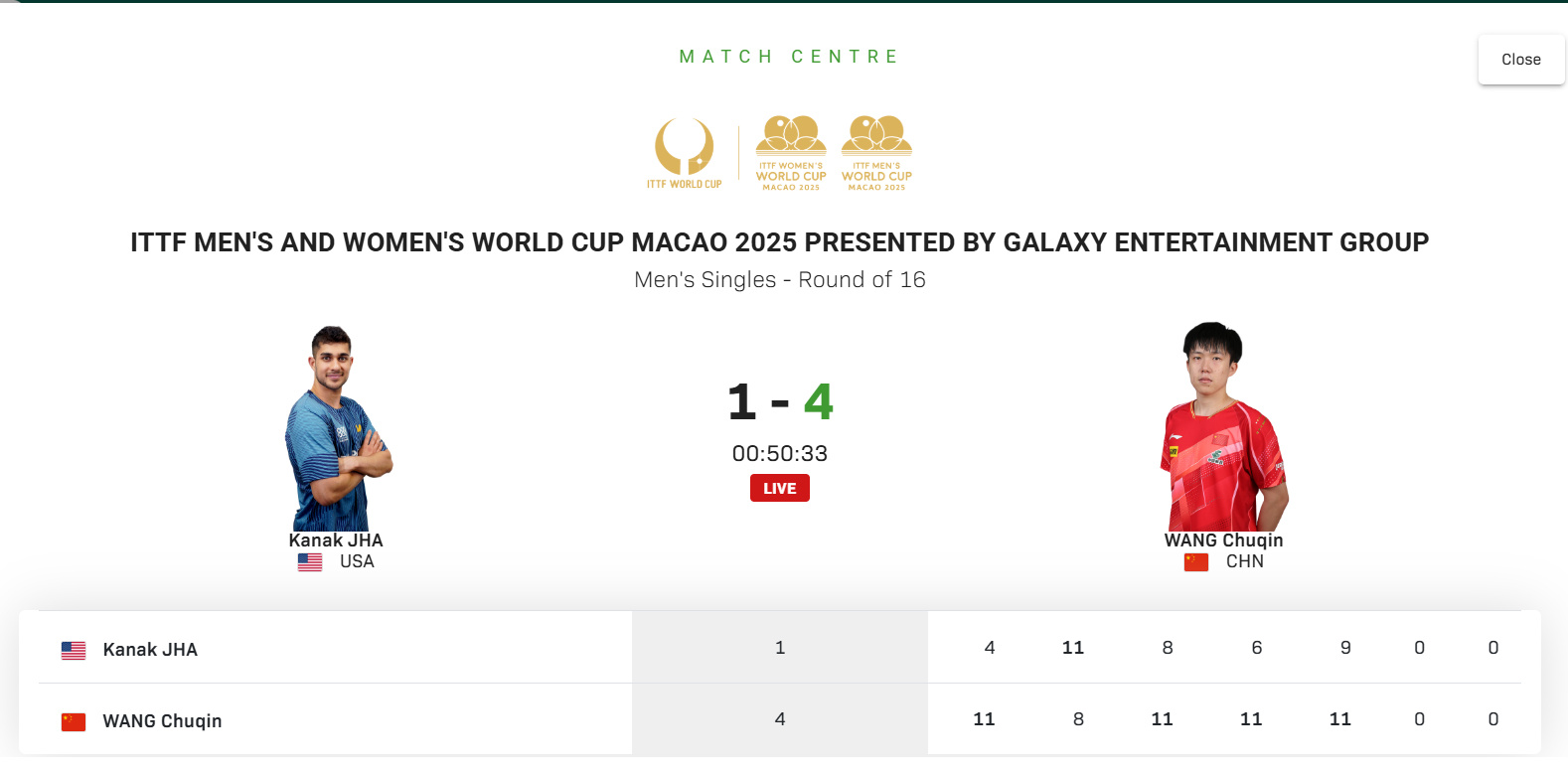Click the ITTF World Cup logo
1568x772 pixels.
click(x=684, y=153)
